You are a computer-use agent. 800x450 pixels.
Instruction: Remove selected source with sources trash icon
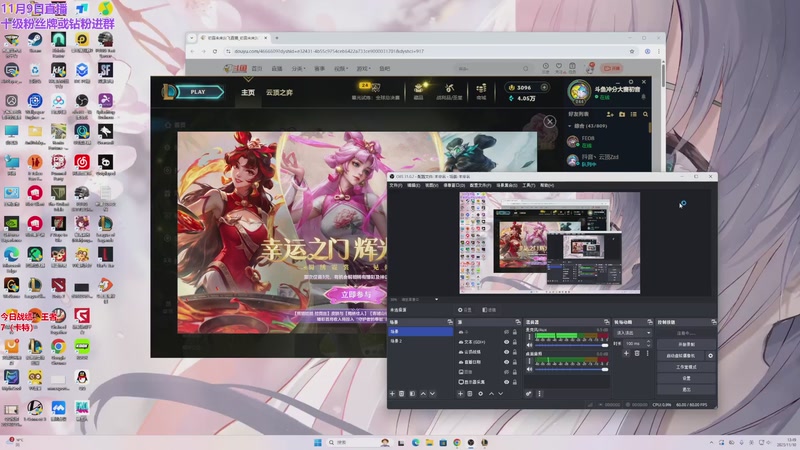tap(470, 394)
